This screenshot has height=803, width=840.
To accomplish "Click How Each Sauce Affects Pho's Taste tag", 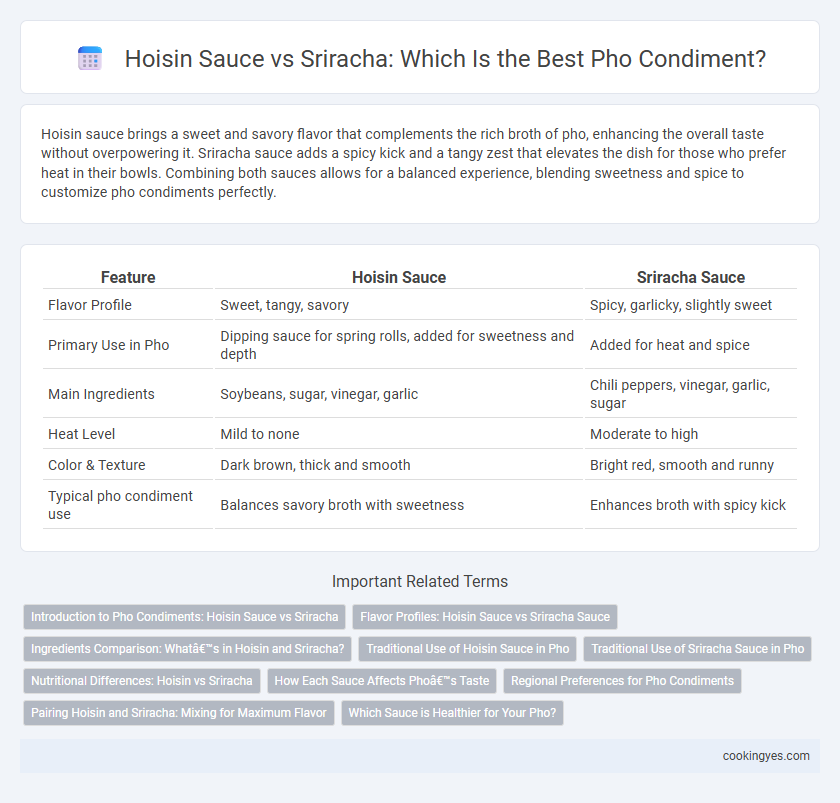I will click(382, 681).
